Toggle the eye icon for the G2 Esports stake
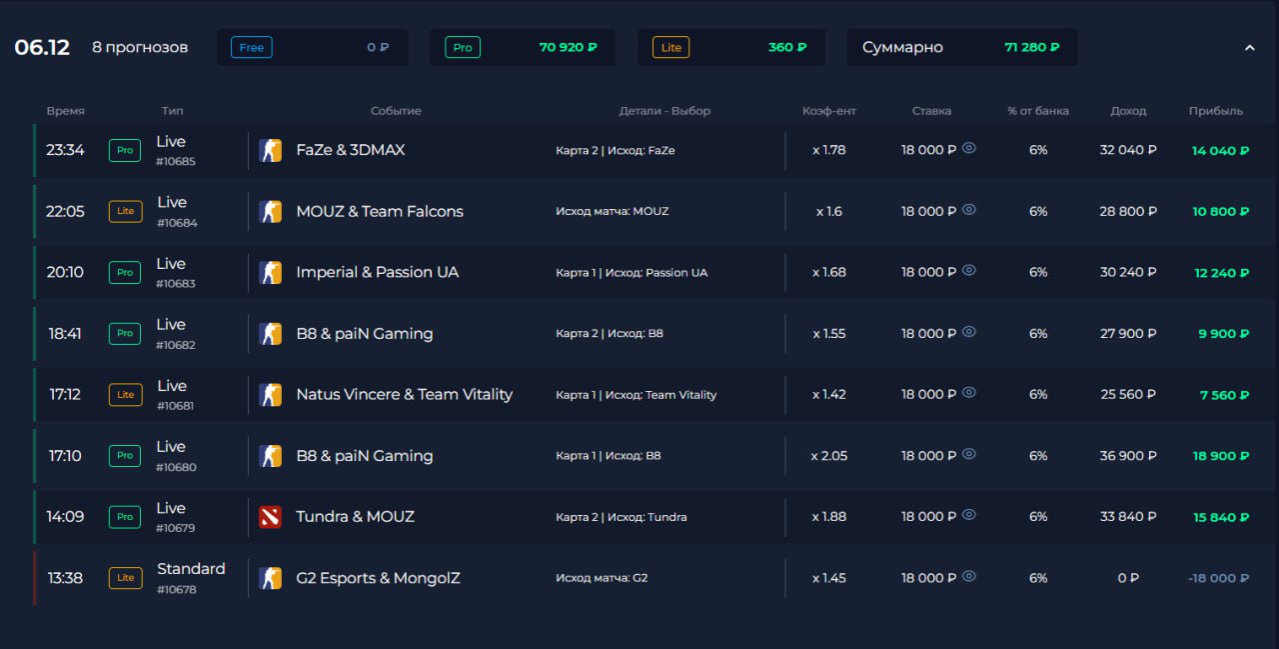 pos(969,576)
